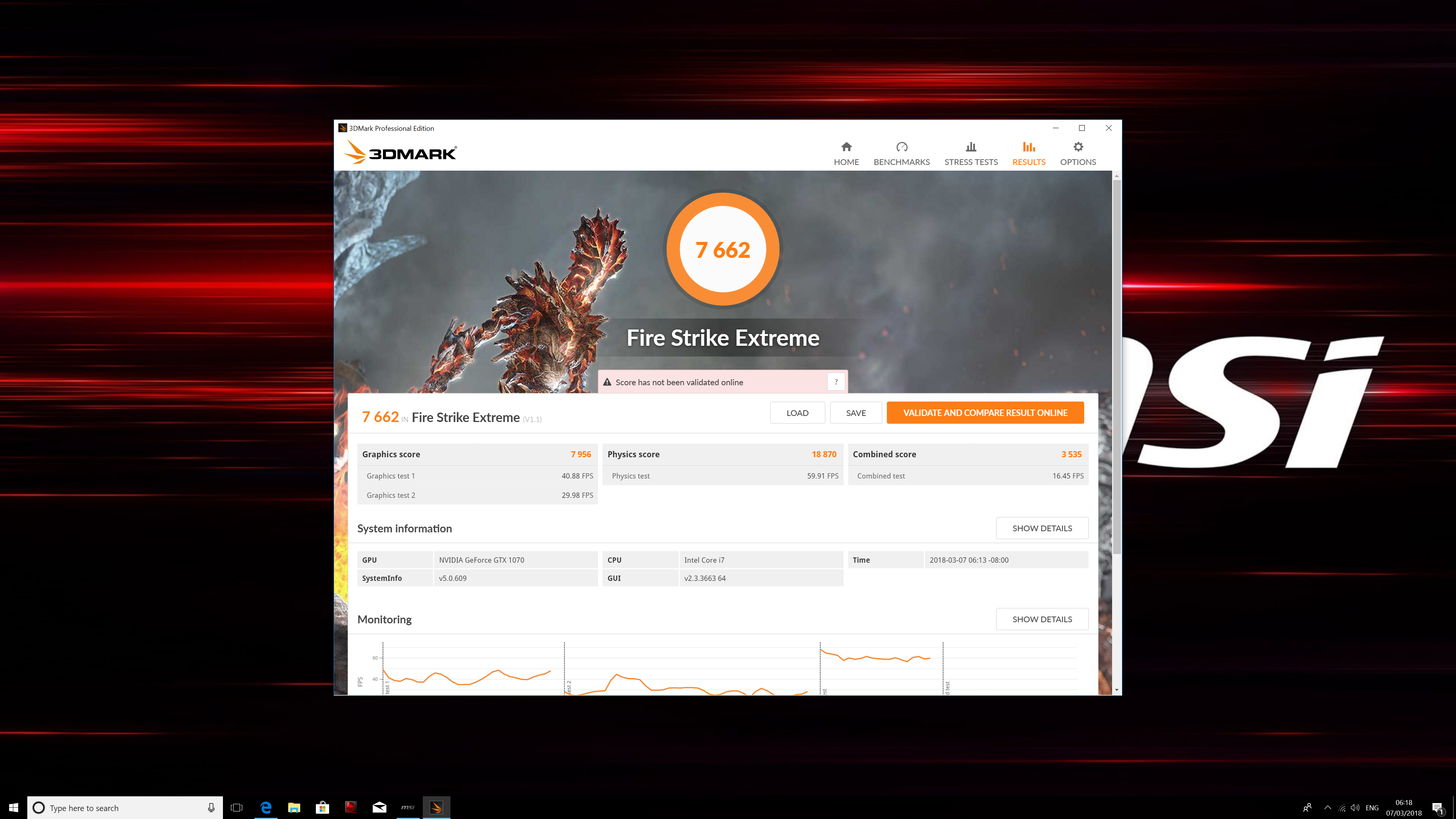This screenshot has height=819, width=1456.
Task: Validate and compare result online
Action: click(985, 413)
